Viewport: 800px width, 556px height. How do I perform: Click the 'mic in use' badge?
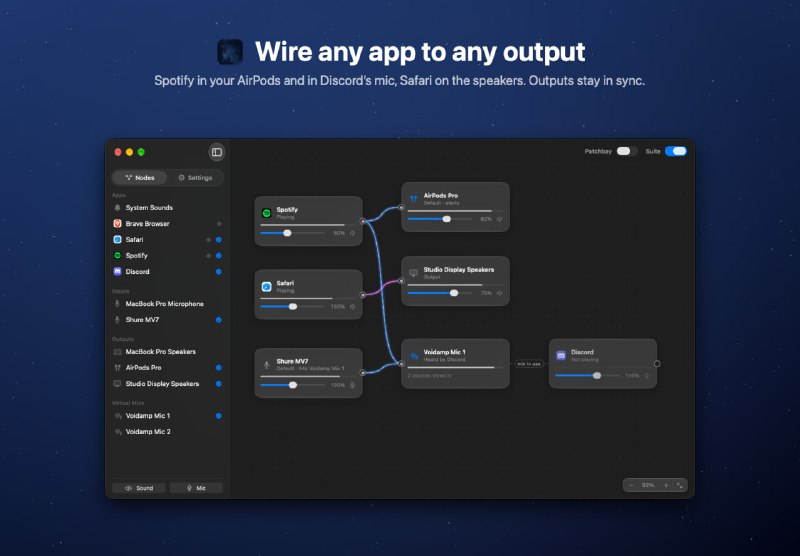pyautogui.click(x=529, y=364)
